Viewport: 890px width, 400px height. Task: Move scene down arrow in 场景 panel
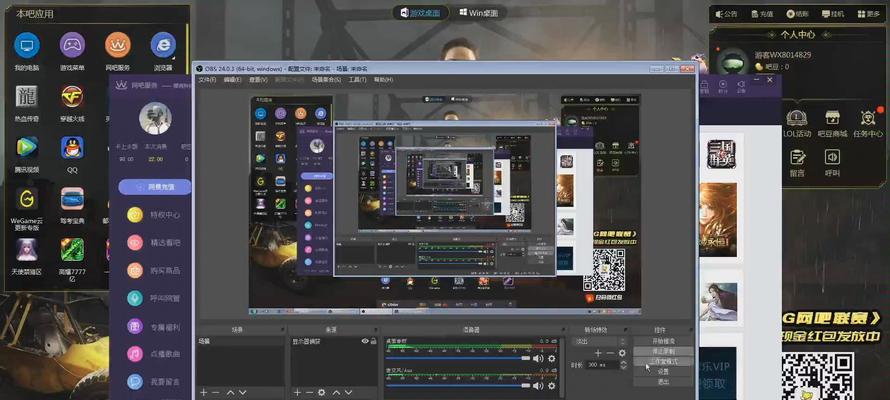click(x=242, y=392)
